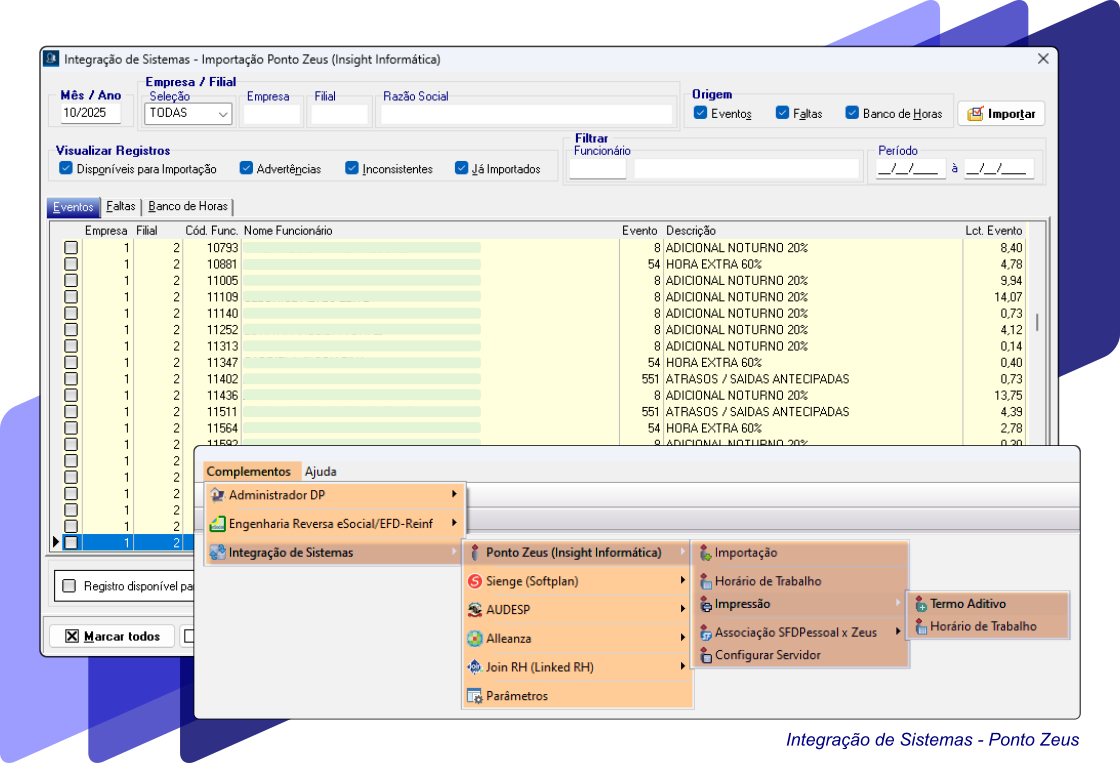Screen dimensions: 1120x763
Task: Open the Ajuda menu
Action: click(x=320, y=471)
